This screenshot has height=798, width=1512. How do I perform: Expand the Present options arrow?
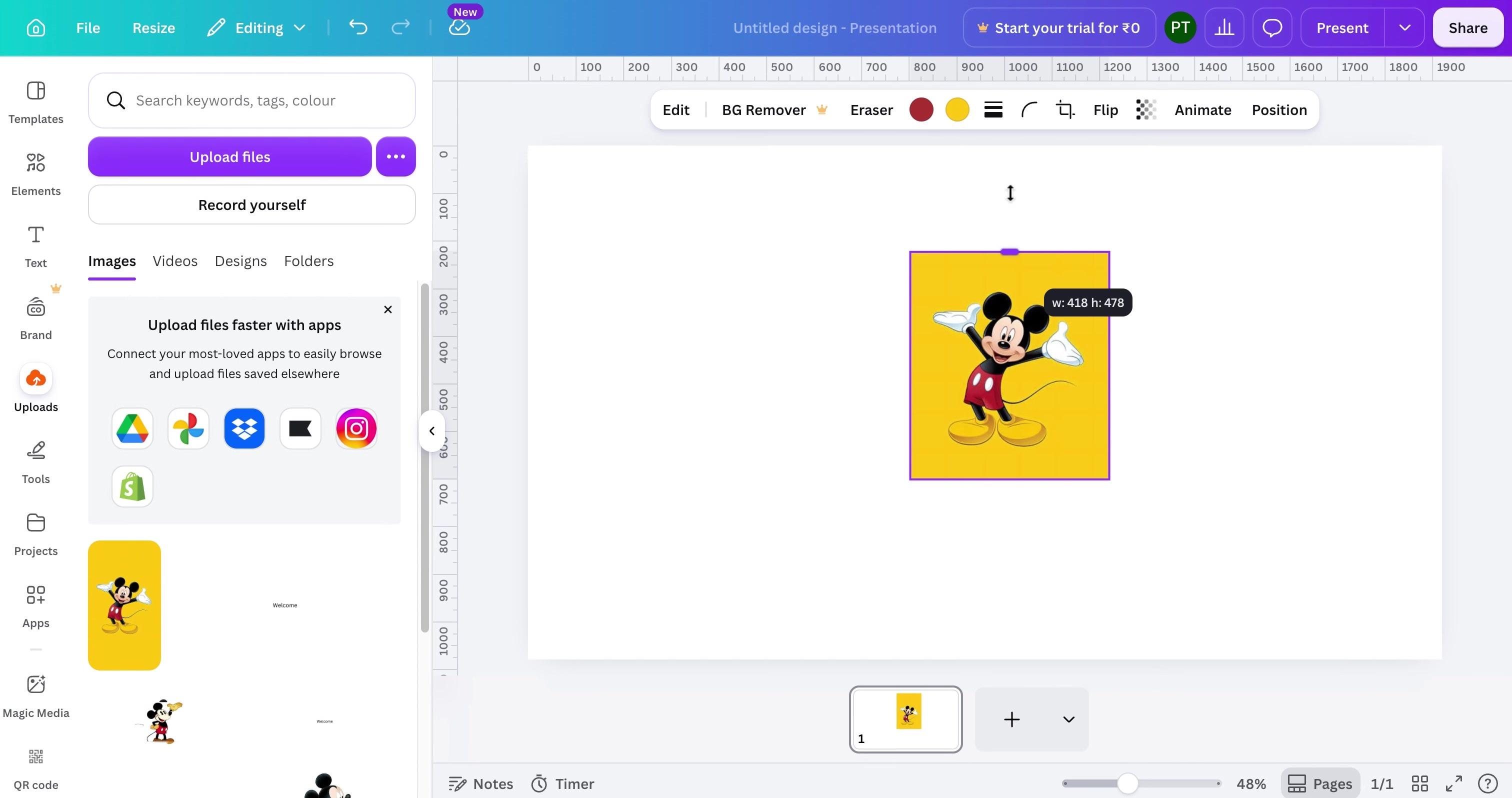point(1404,27)
